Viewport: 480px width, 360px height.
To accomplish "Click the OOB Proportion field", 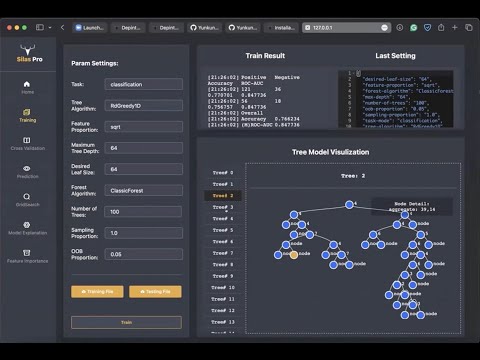I will coord(143,254).
